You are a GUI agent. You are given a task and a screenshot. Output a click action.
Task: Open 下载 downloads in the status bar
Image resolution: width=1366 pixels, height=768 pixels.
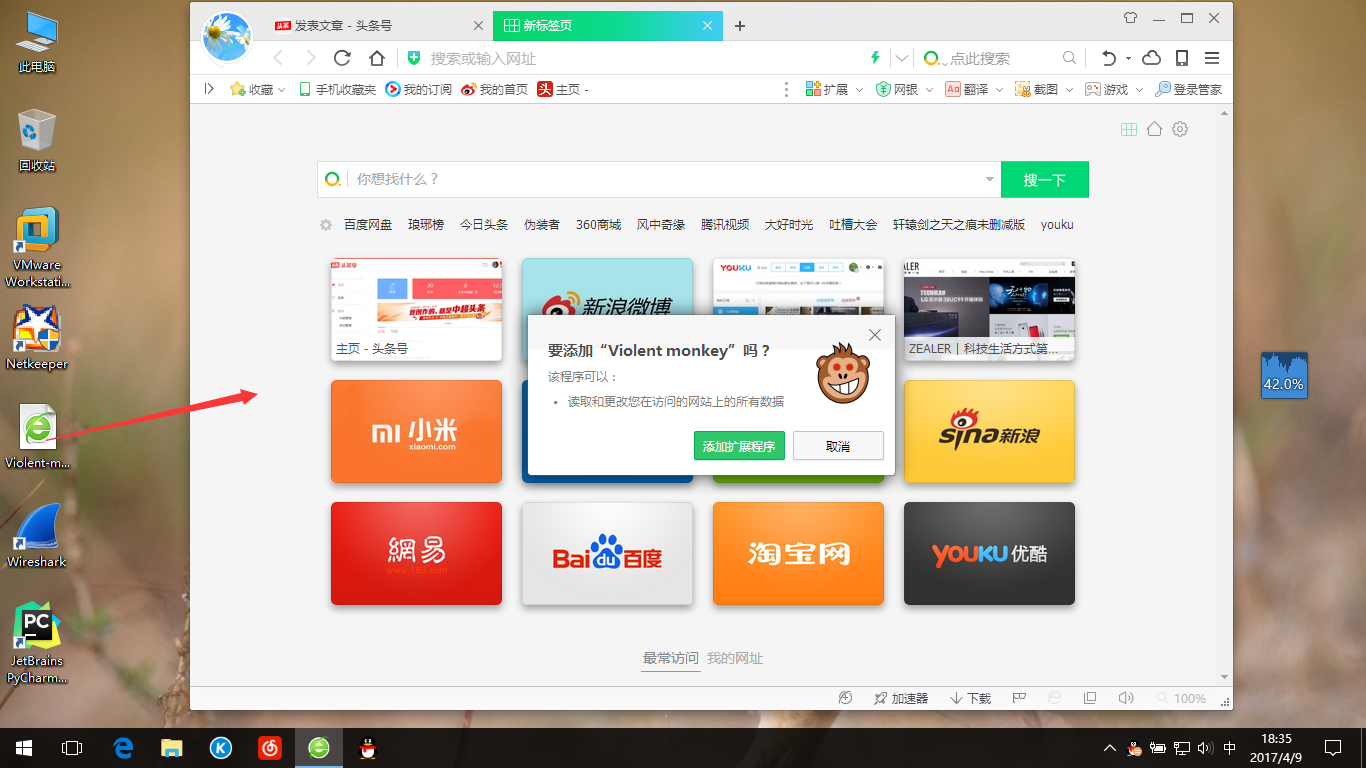(x=970, y=698)
